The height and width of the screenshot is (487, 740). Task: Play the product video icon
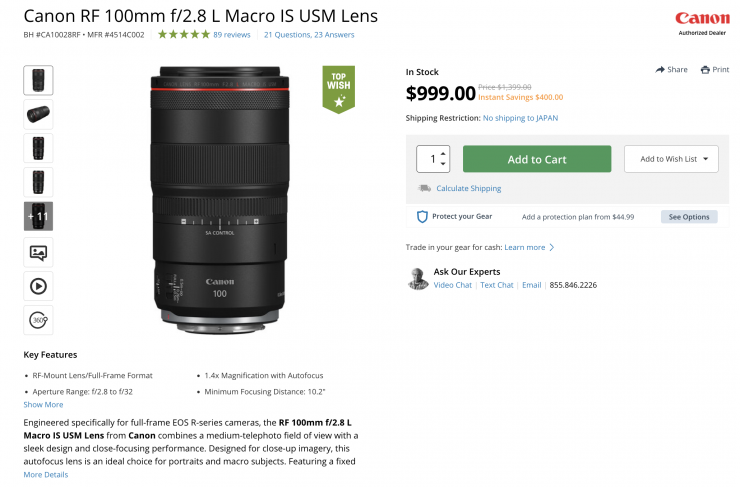(x=38, y=286)
